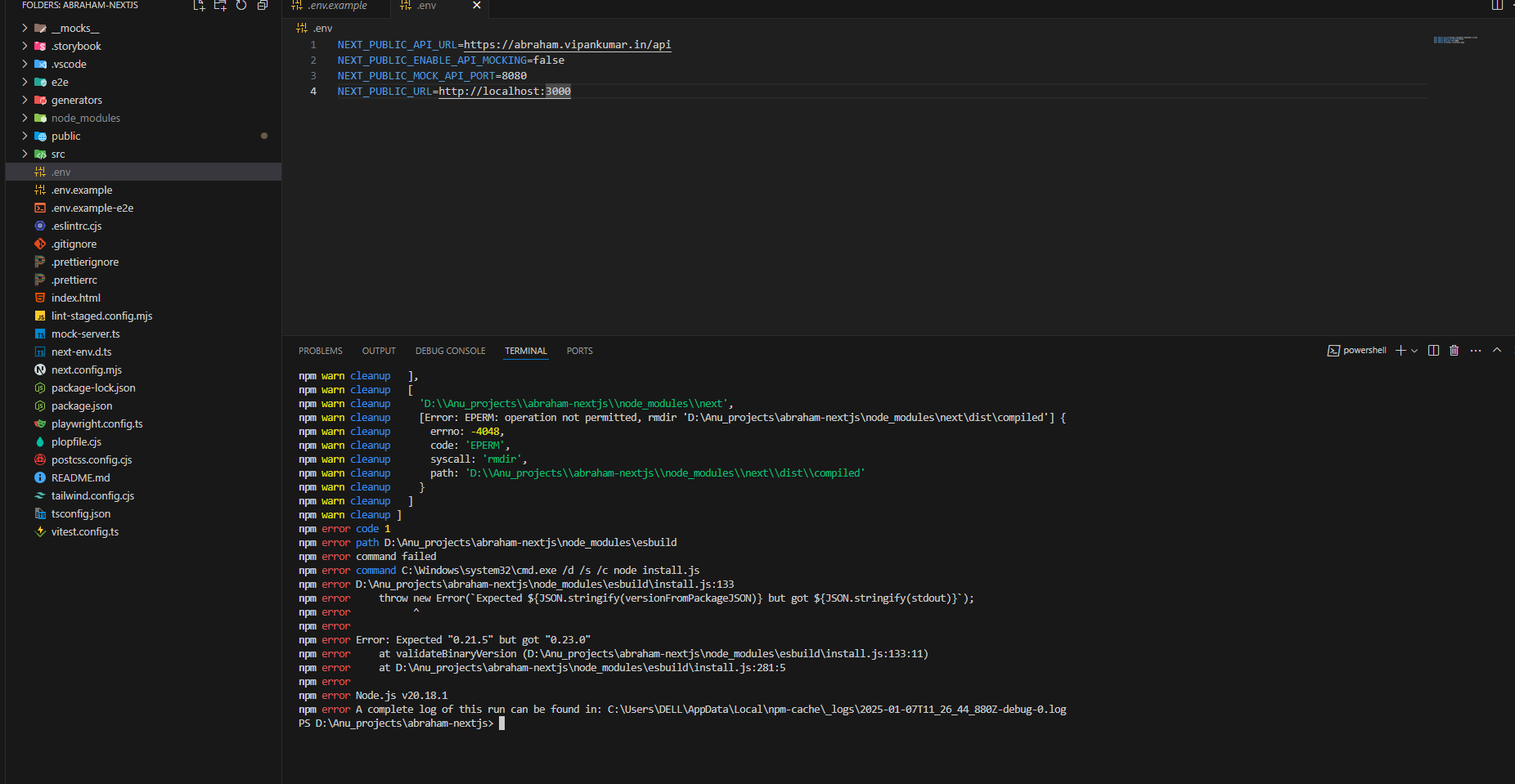This screenshot has height=784, width=1515.
Task: Open the PROBLEMS panel tab
Action: pos(320,351)
